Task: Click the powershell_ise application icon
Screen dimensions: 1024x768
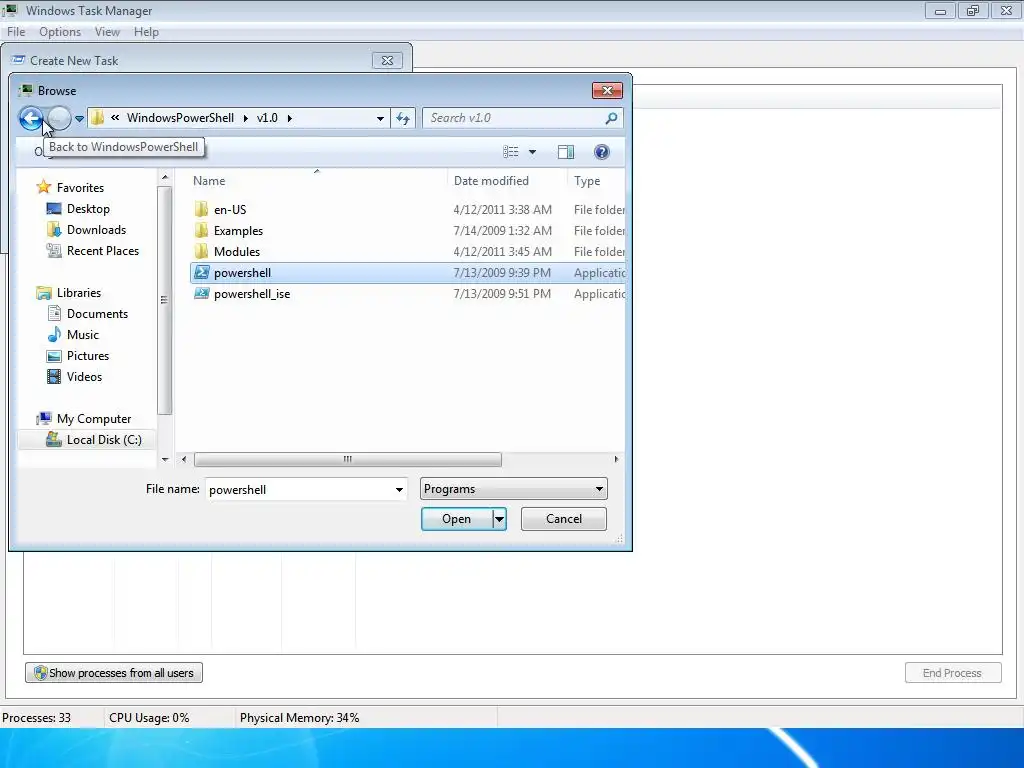Action: tap(202, 294)
